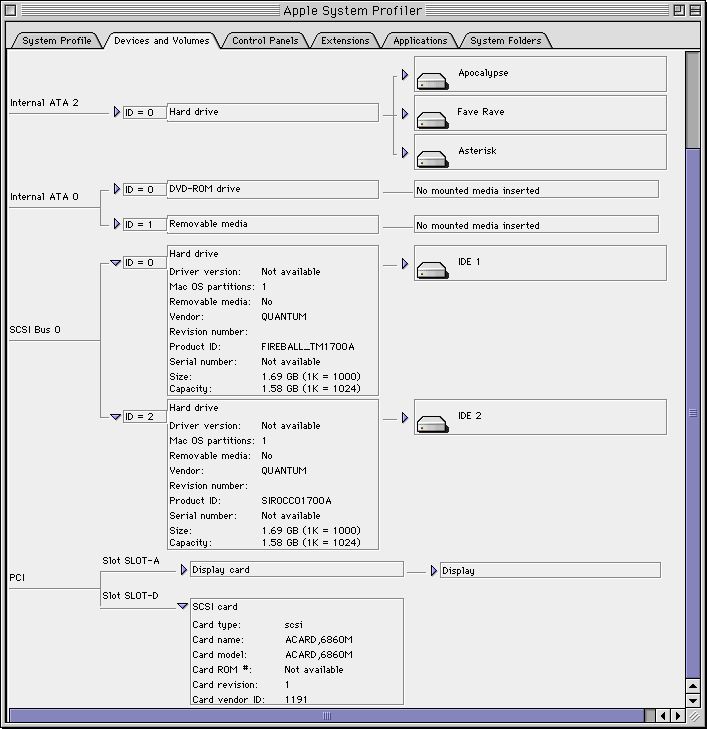Screen dimensions: 707x729
Task: Expand the Removable media ID 1 details
Action: (117, 224)
